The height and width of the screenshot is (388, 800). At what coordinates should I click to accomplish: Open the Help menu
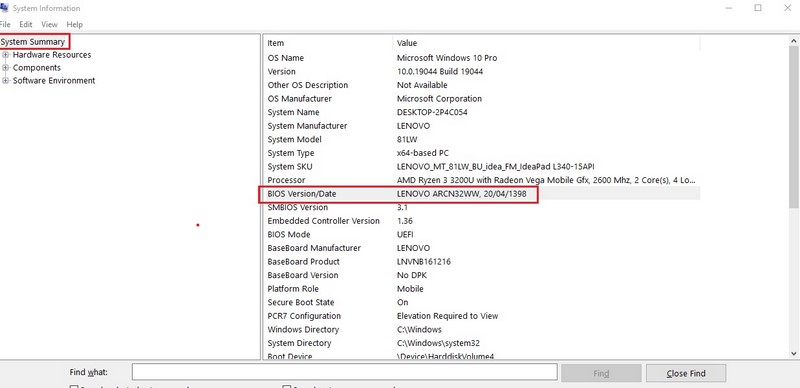tap(74, 24)
